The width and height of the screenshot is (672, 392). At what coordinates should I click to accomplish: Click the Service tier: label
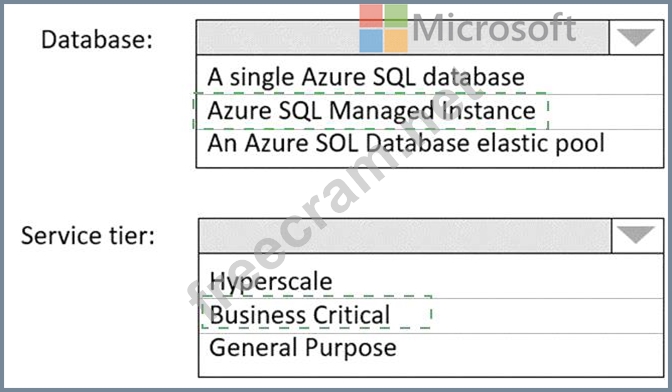88,236
